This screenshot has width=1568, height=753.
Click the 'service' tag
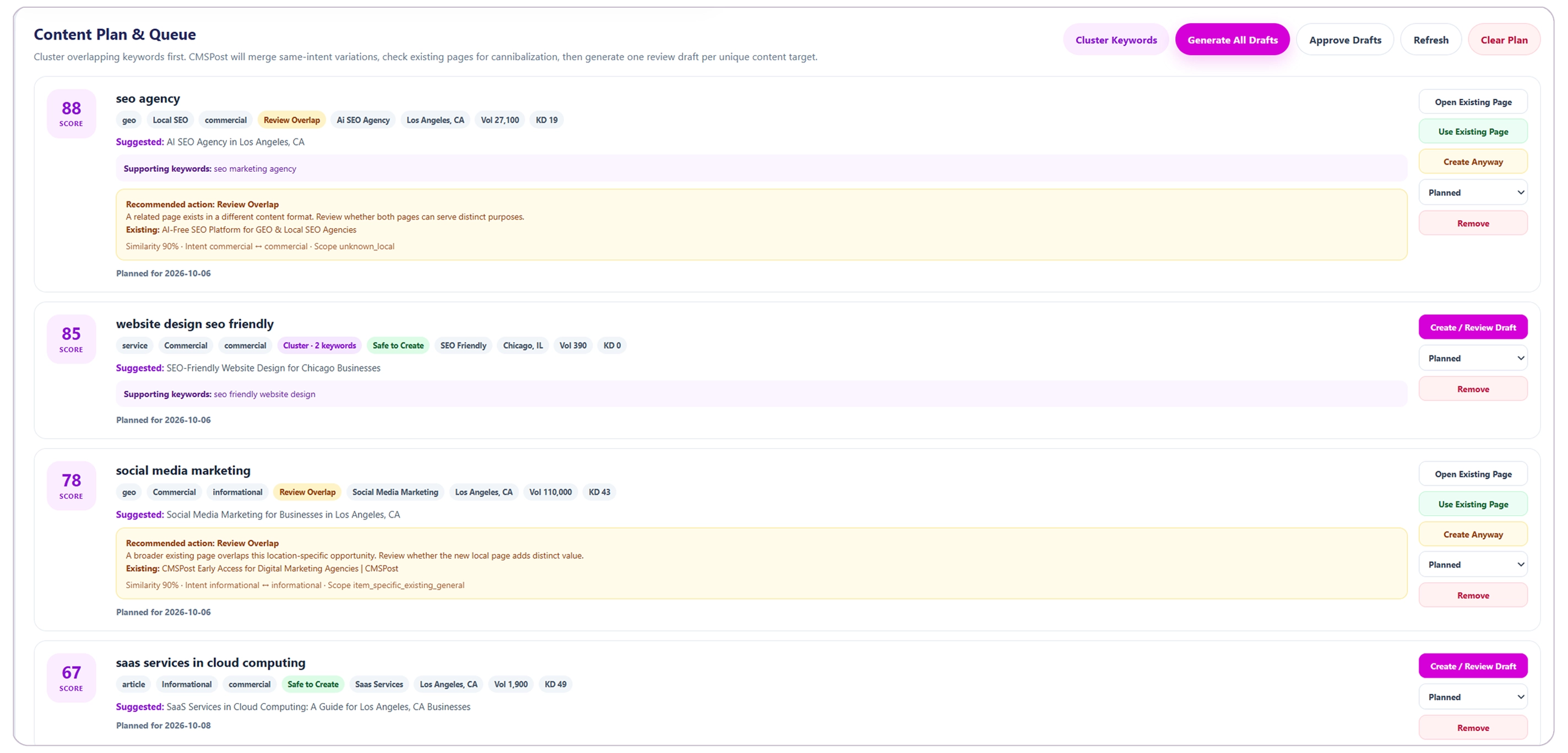coord(134,346)
